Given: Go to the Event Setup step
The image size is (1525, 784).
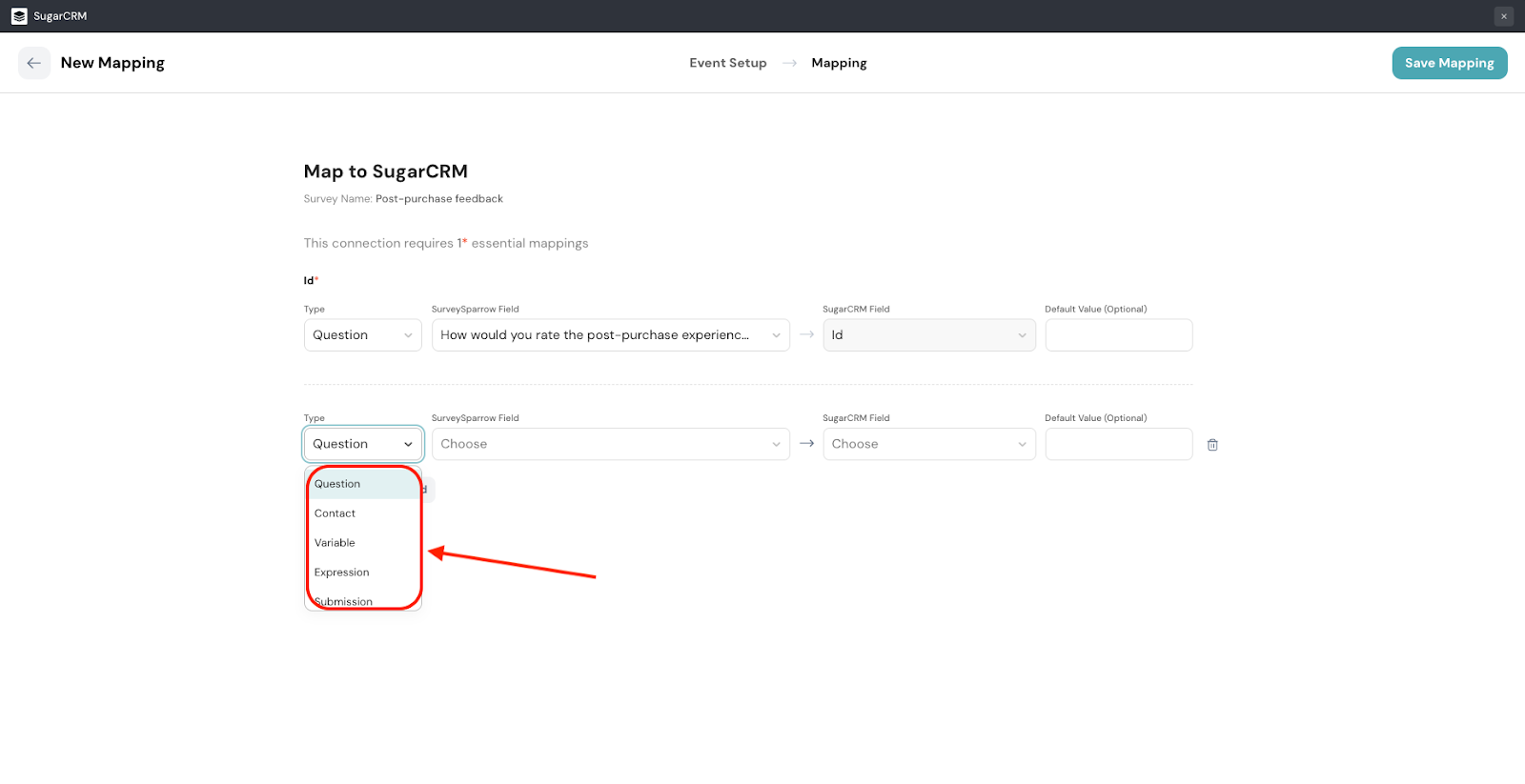Looking at the screenshot, I should [727, 63].
